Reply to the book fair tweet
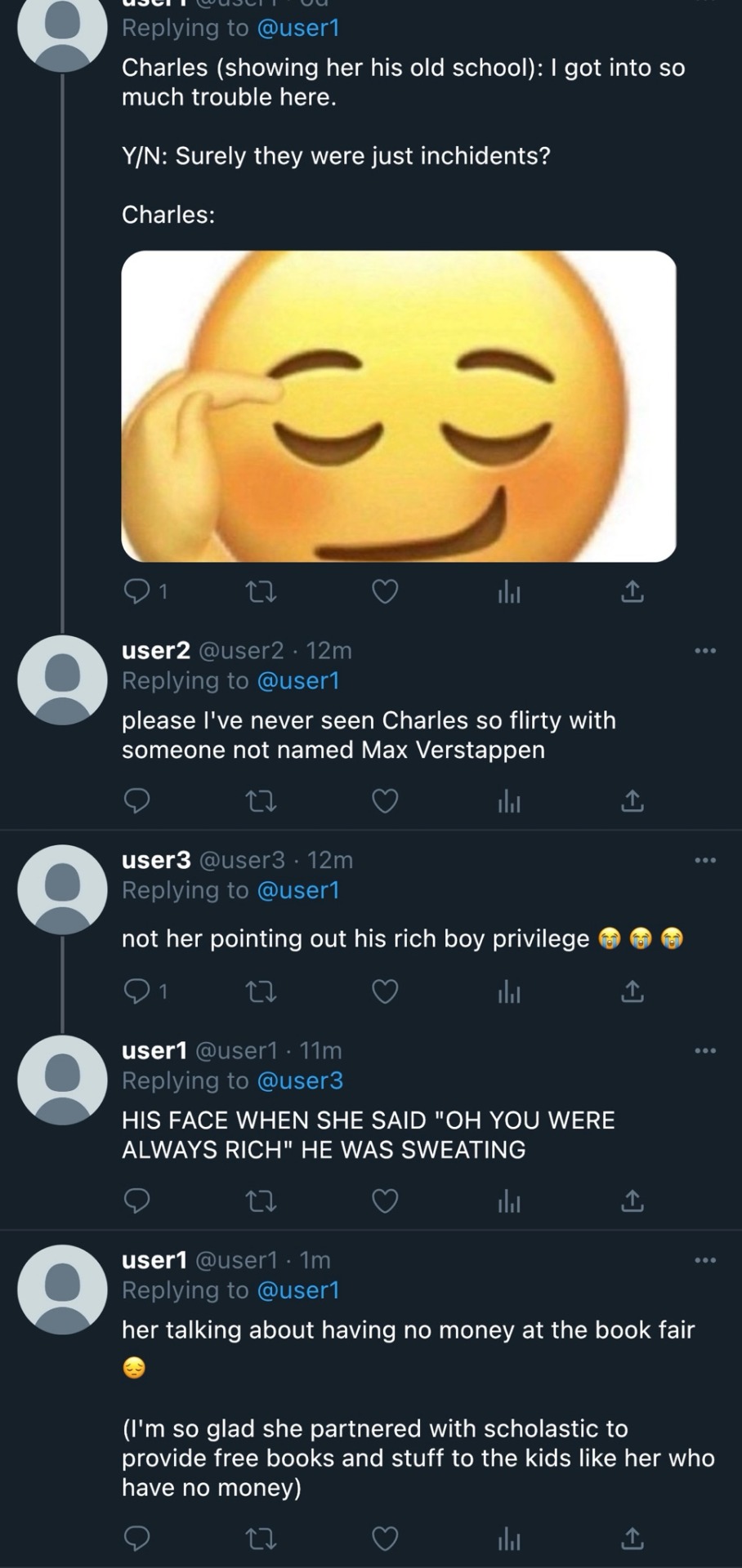 coord(136,1539)
